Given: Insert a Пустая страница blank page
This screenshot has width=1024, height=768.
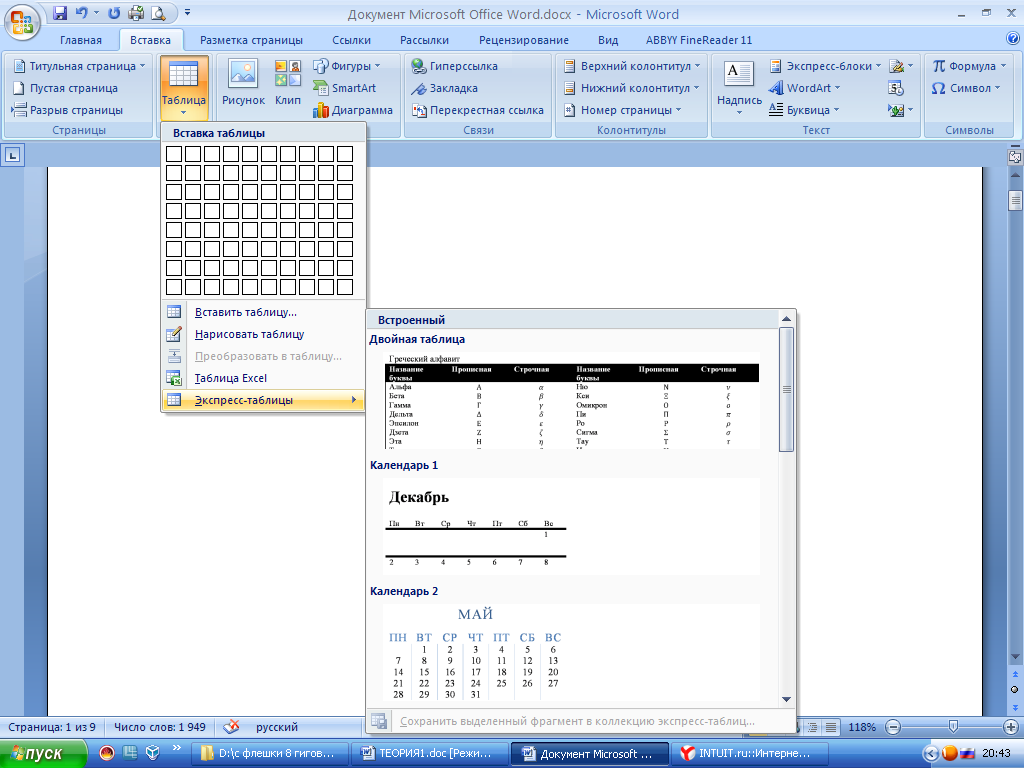Looking at the screenshot, I should [x=65, y=88].
